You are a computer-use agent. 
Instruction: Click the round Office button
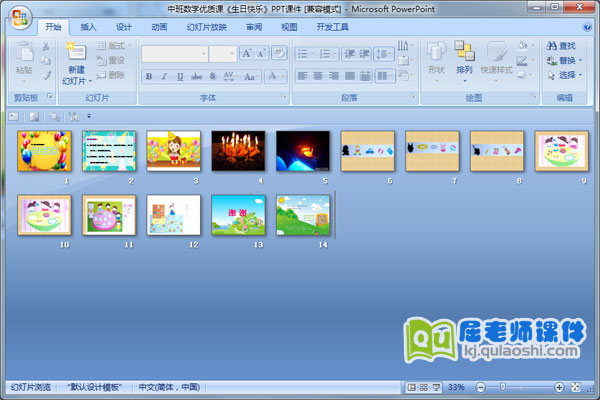[x=21, y=18]
